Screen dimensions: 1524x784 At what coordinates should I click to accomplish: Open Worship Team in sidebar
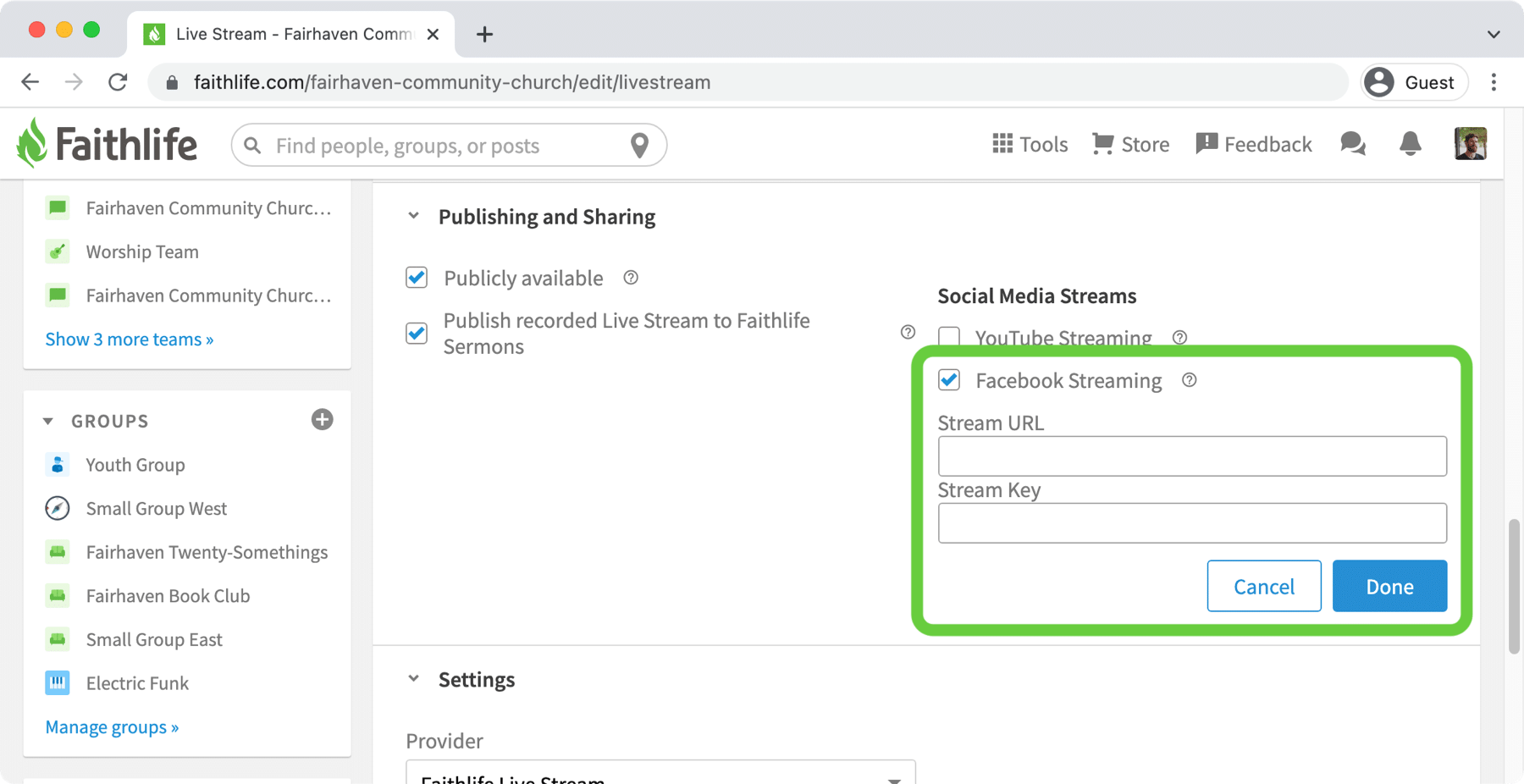pos(142,251)
